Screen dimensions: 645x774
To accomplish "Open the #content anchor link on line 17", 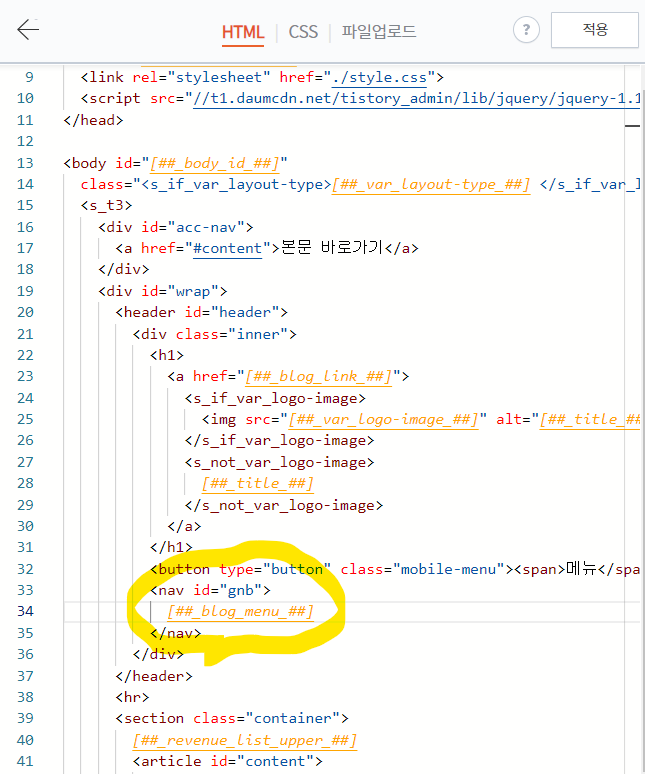I will 228,248.
